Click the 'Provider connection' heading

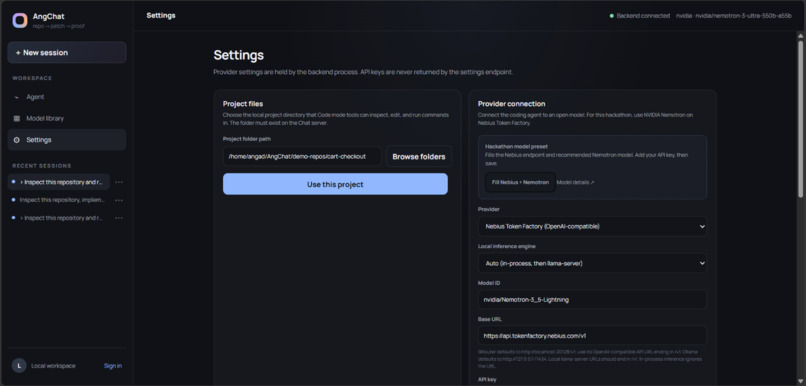click(511, 104)
